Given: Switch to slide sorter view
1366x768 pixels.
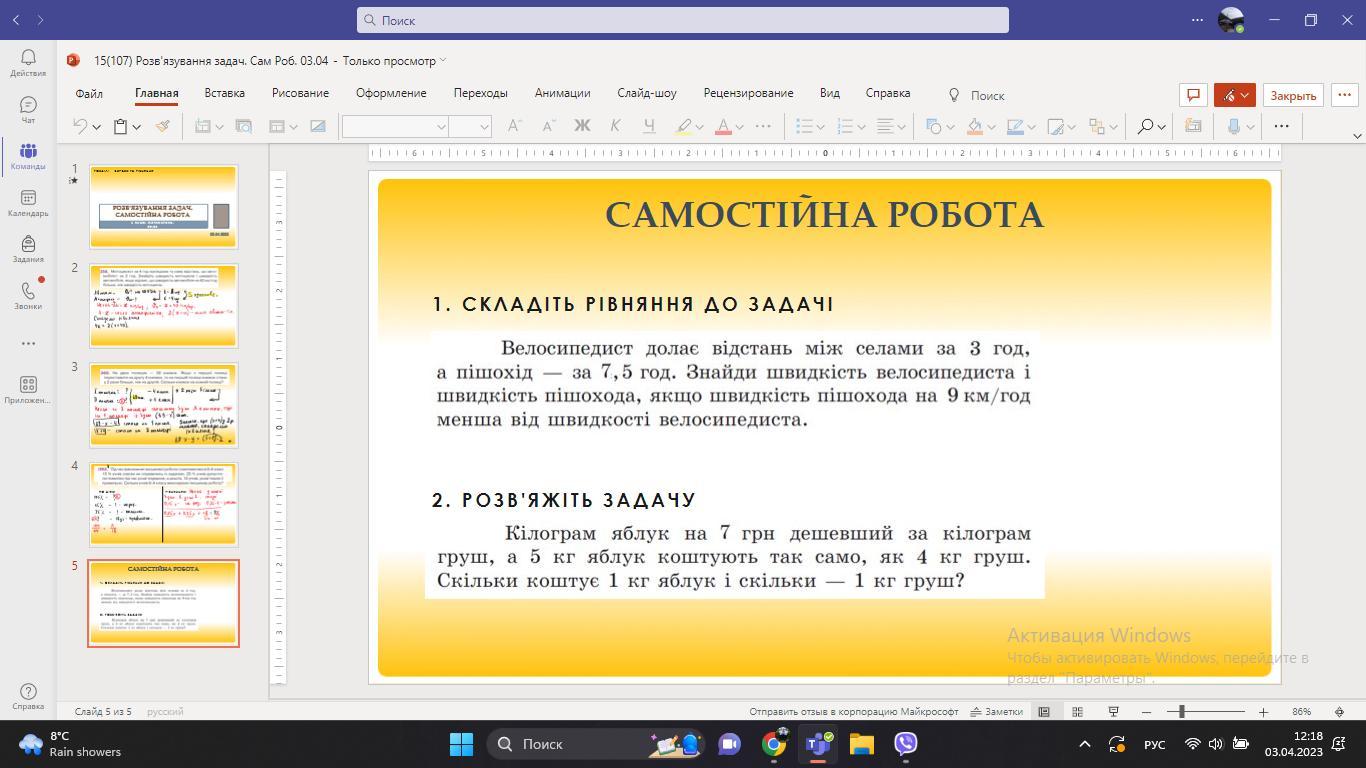Looking at the screenshot, I should (x=1077, y=712).
